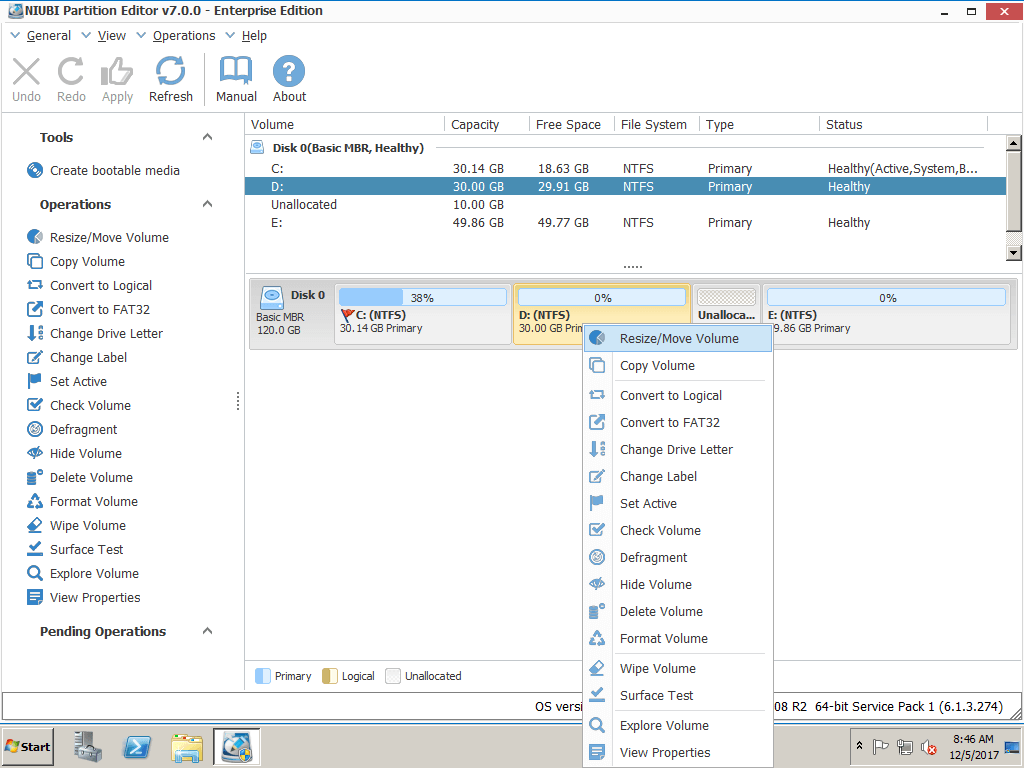Image resolution: width=1024 pixels, height=768 pixels.
Task: Collapse the Tools section chevron
Action: [208, 137]
